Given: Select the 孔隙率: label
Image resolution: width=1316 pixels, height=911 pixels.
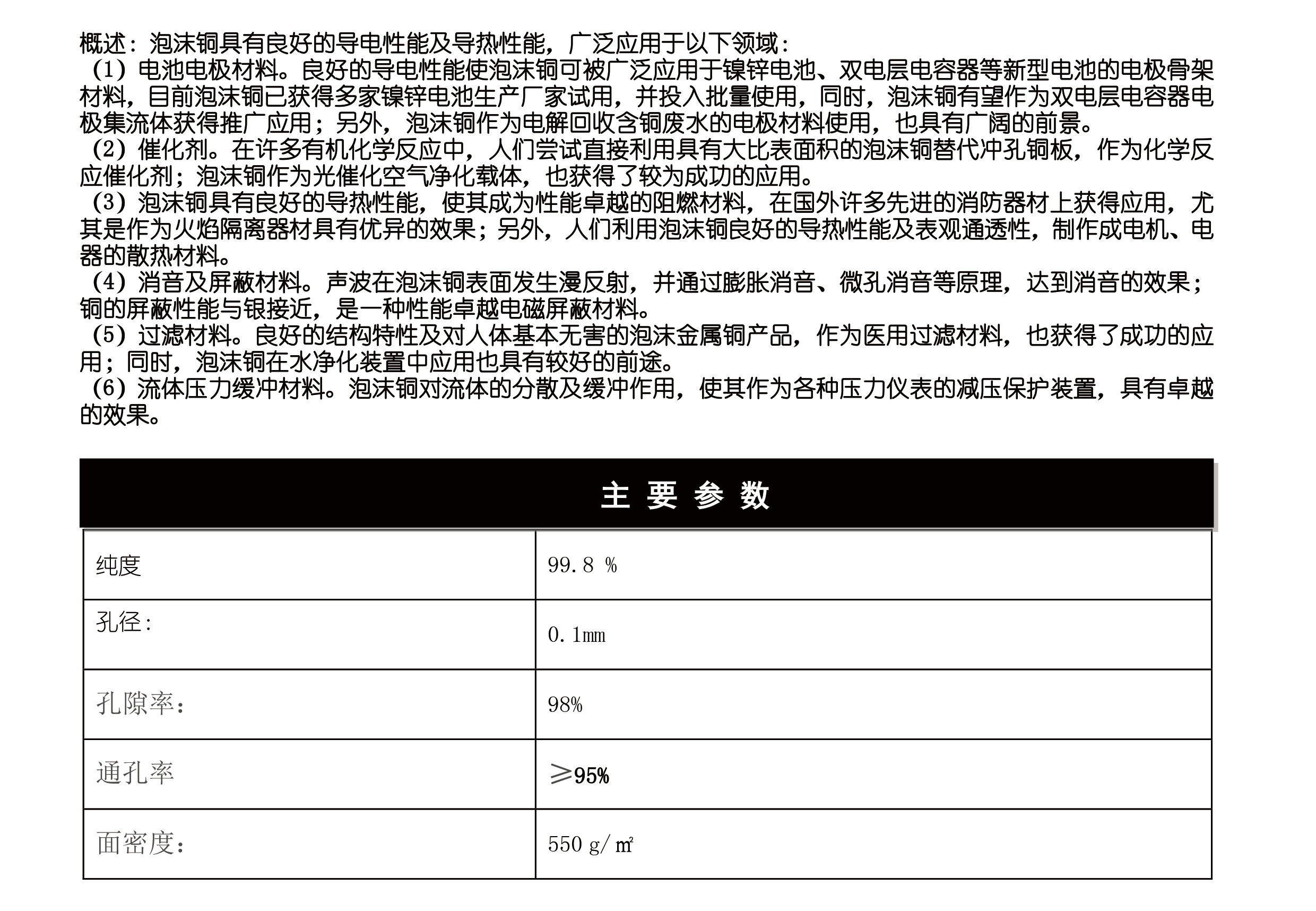Looking at the screenshot, I should coord(140,703).
